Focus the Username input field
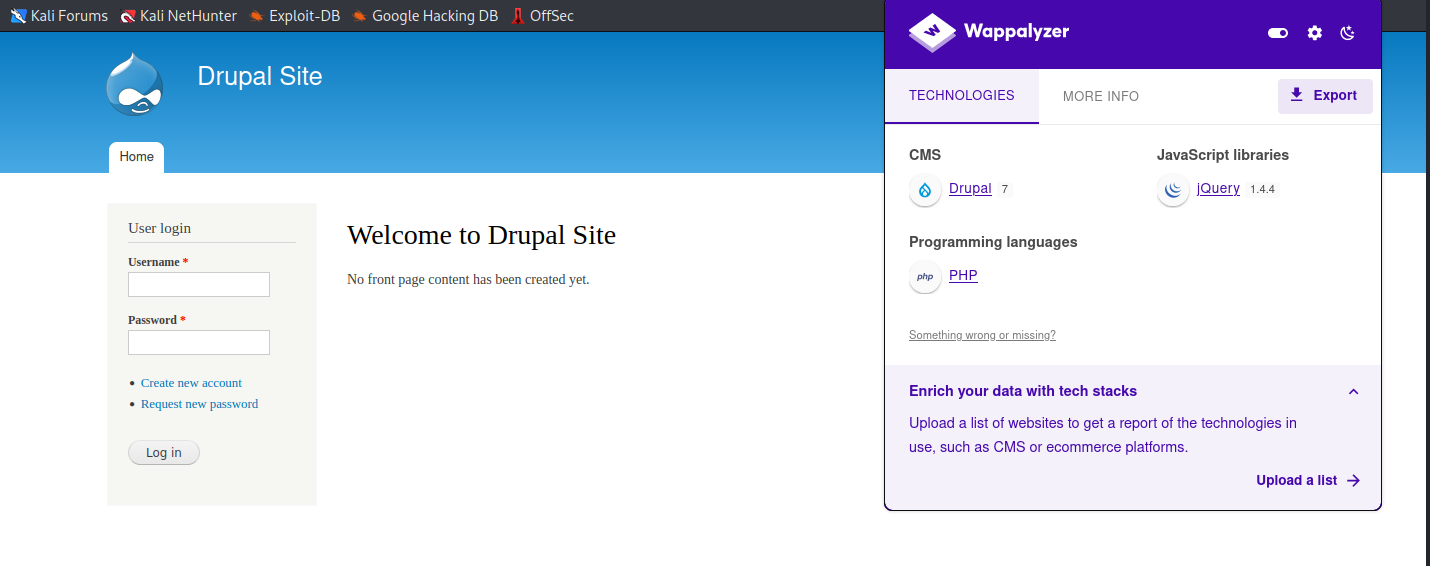Screen dimensions: 1430x566 [x=199, y=285]
